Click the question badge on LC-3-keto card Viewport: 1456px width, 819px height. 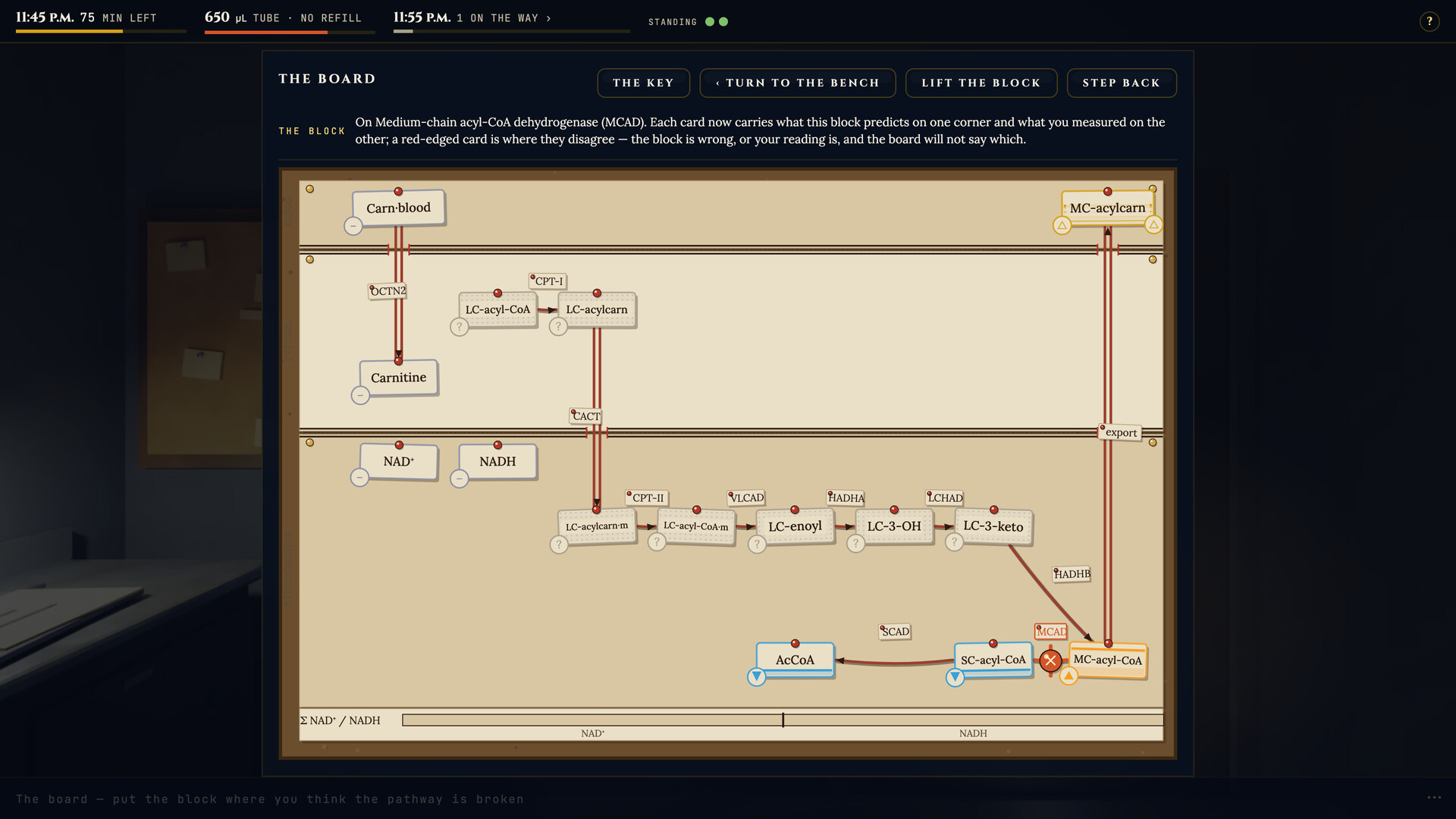tap(954, 541)
